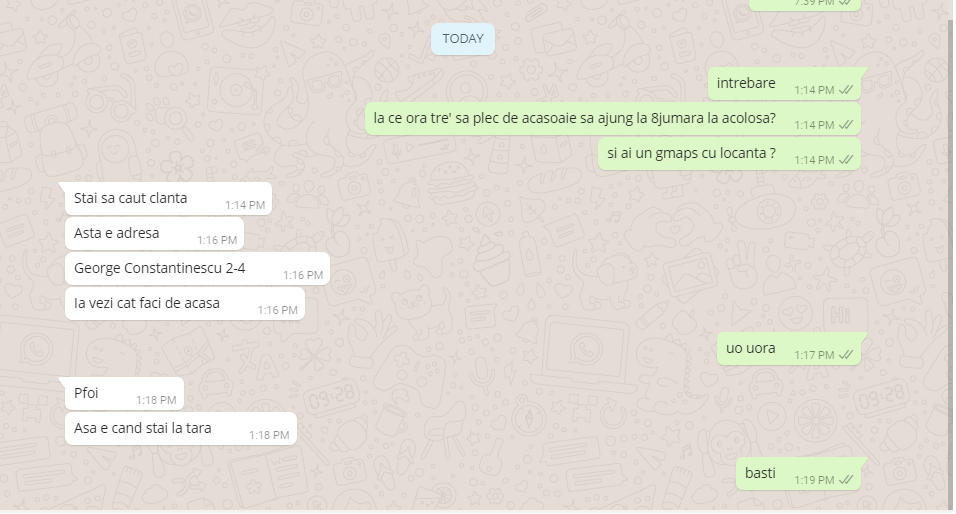956x514 pixels.
Task: Click the 1:16 PM timestamp on 'Asta e adresa'
Action: tap(217, 241)
